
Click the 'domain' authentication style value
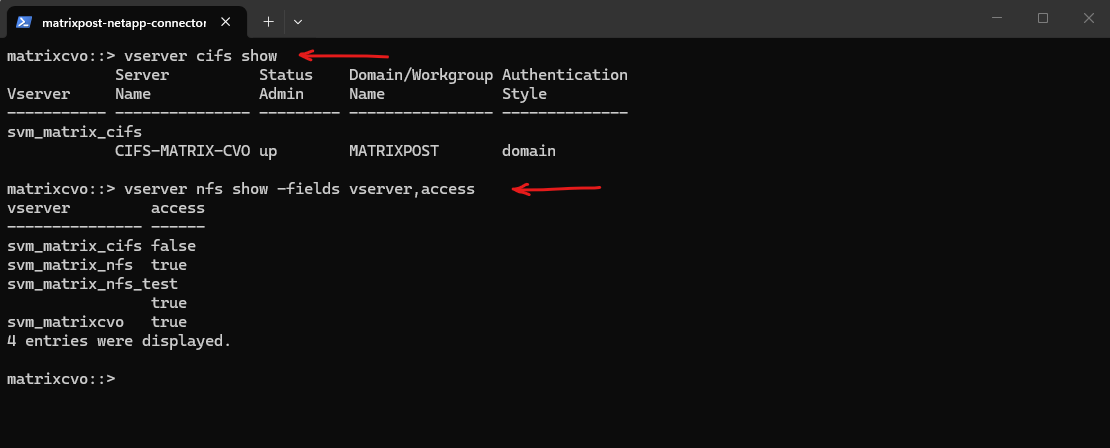(x=529, y=151)
